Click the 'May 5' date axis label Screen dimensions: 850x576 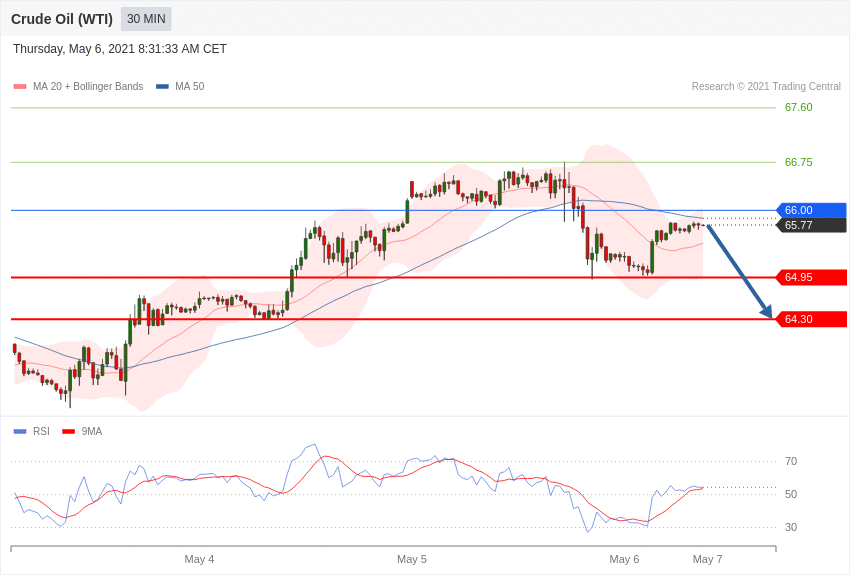click(x=411, y=559)
